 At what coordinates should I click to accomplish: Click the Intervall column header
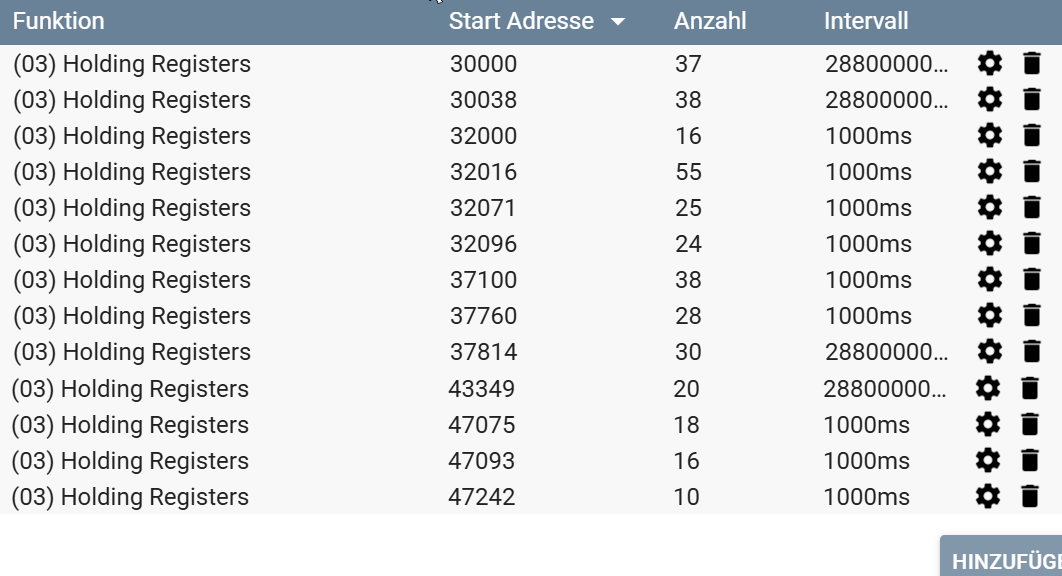click(x=866, y=21)
